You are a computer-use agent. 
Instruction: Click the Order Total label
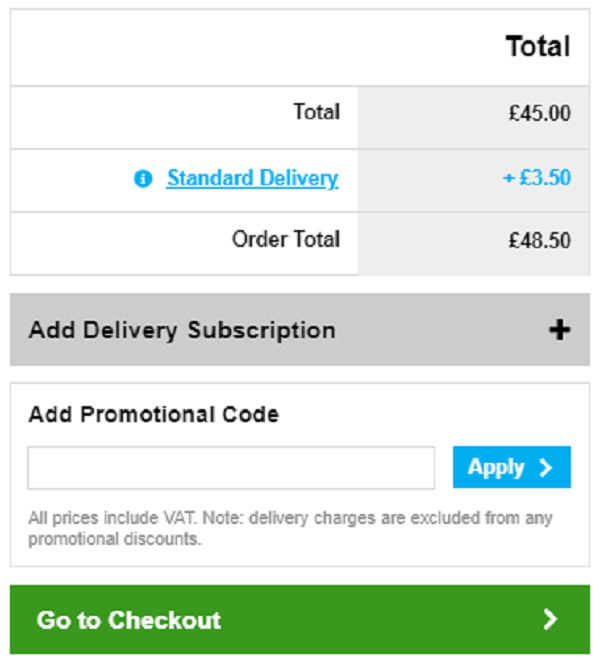(x=286, y=239)
